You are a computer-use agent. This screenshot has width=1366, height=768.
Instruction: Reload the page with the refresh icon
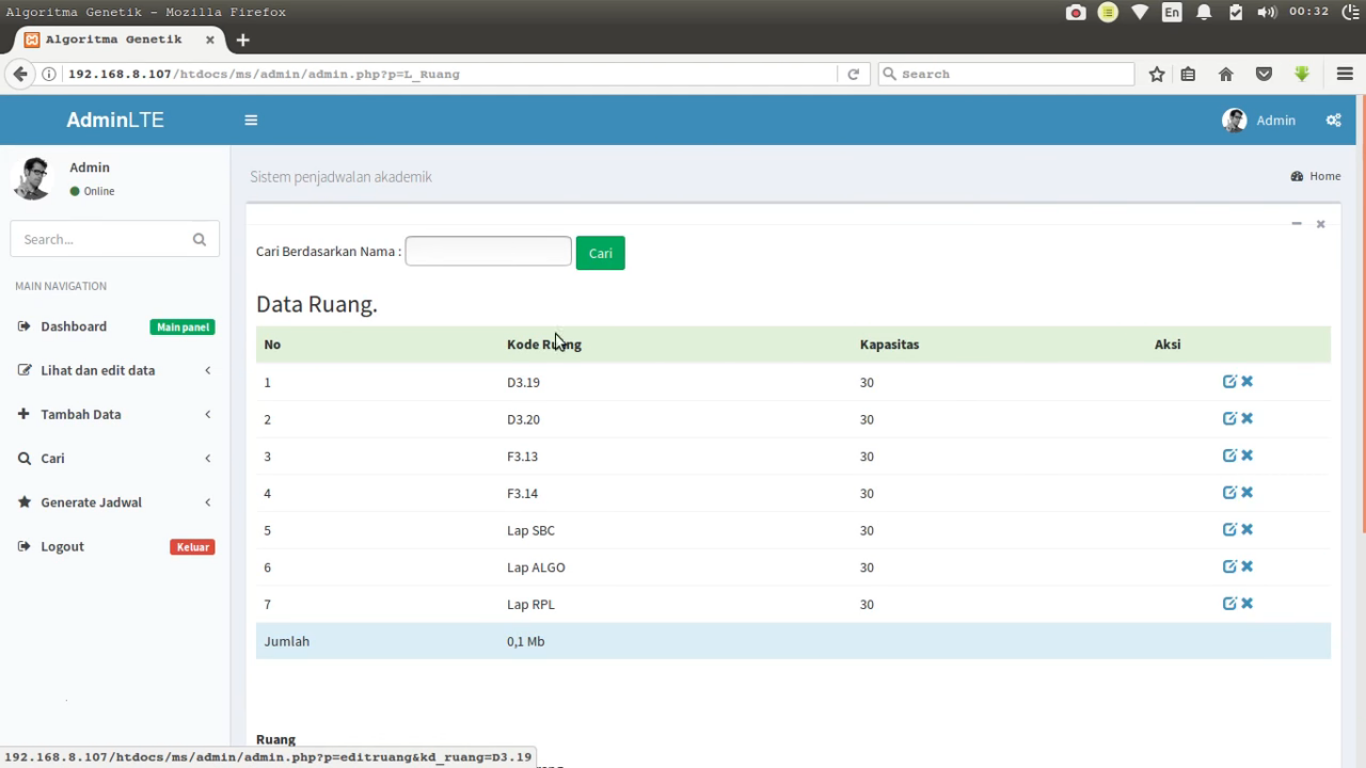coord(853,74)
